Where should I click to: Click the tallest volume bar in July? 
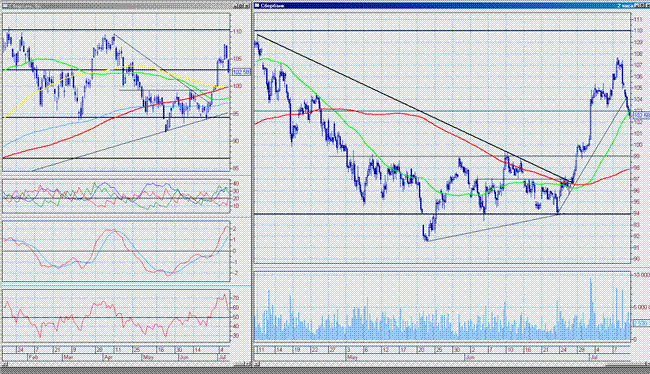pyautogui.click(x=591, y=309)
